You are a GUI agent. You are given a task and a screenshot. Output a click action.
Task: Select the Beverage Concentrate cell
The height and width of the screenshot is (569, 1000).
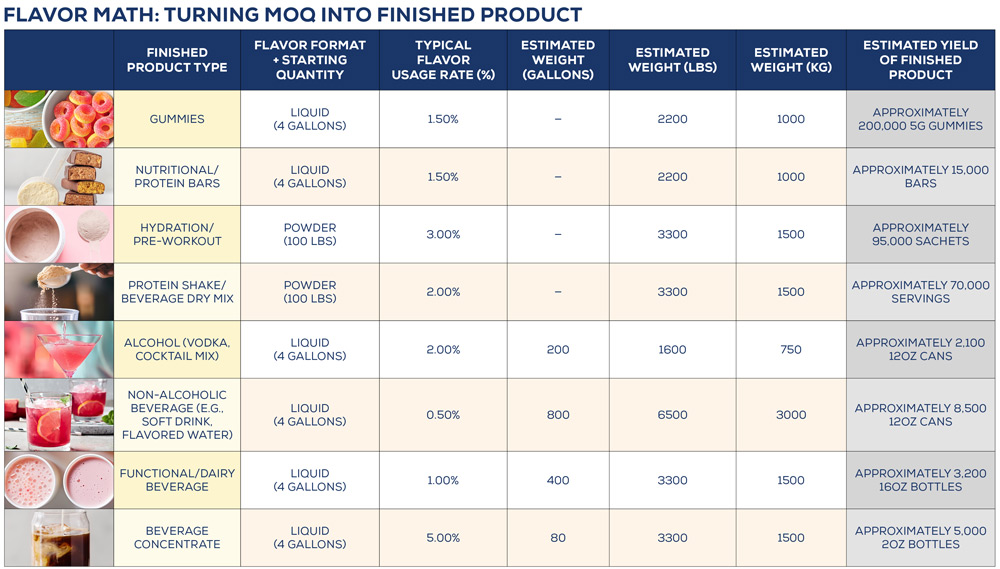point(177,538)
